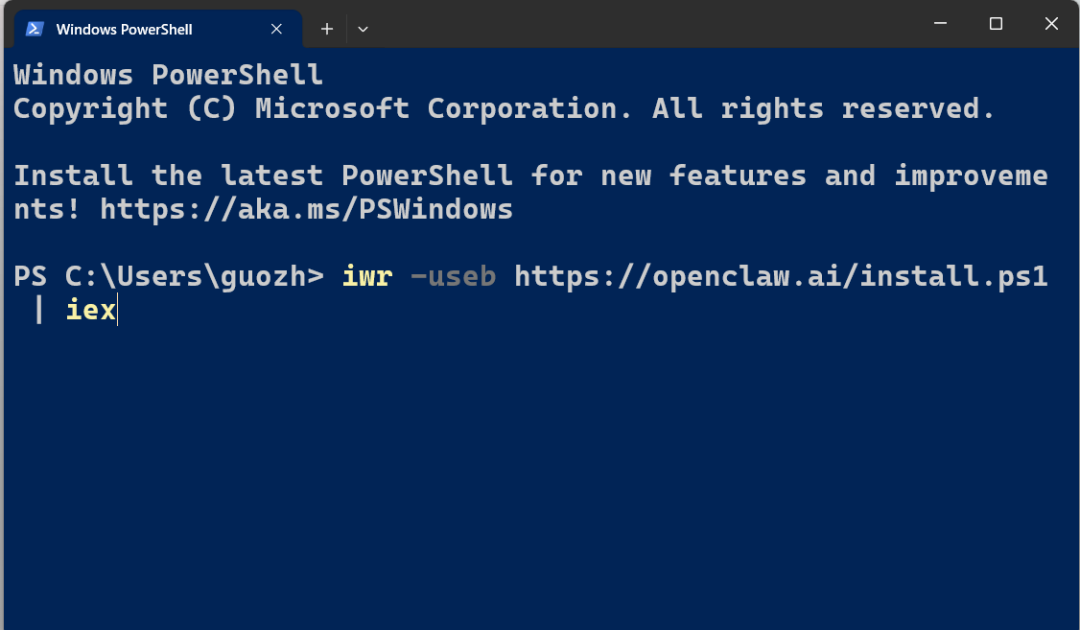Close the terminal window
Image resolution: width=1080 pixels, height=630 pixels.
[1051, 24]
